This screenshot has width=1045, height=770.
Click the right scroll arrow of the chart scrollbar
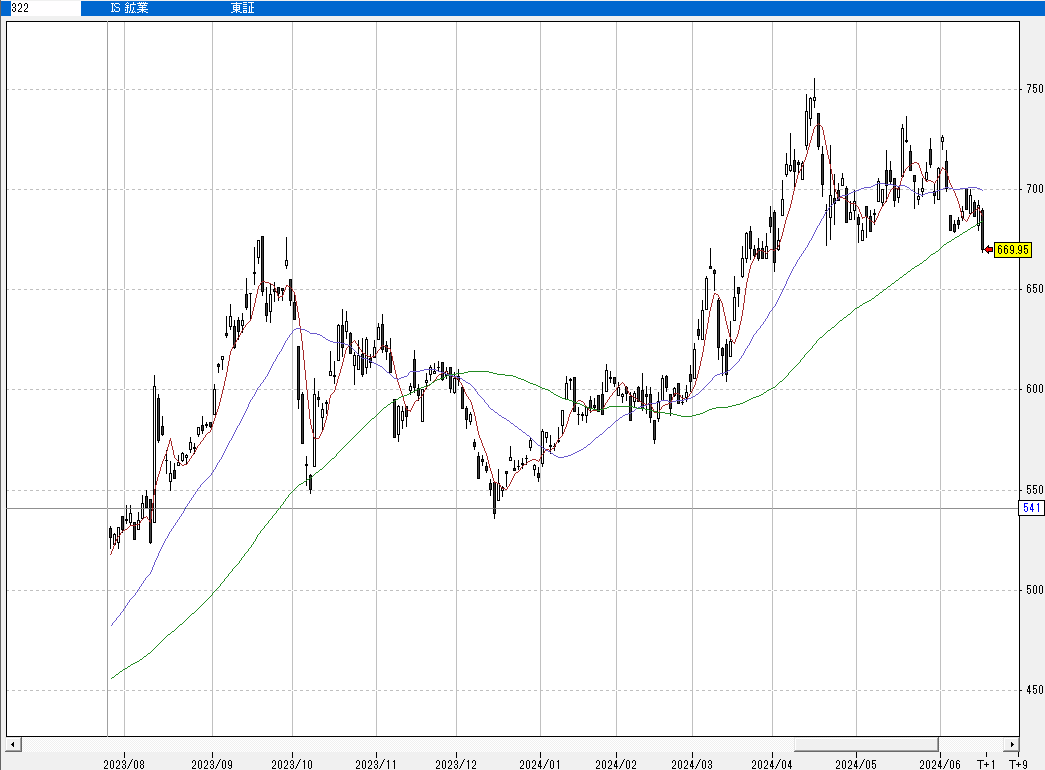1012,744
